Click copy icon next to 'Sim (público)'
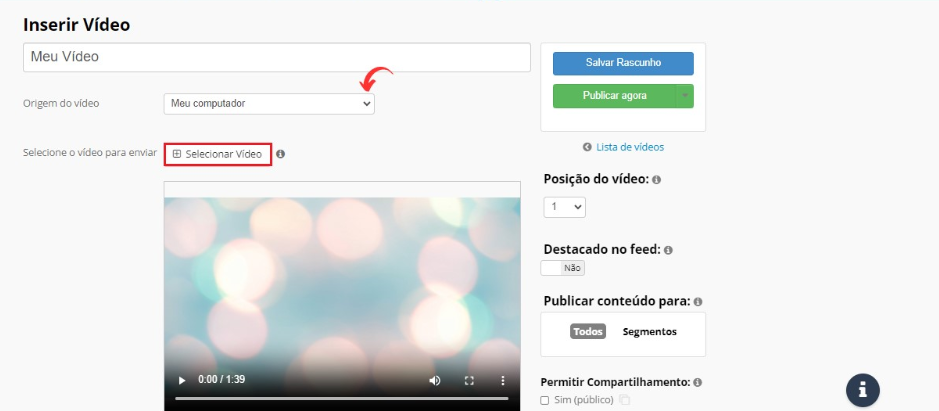 coord(625,400)
